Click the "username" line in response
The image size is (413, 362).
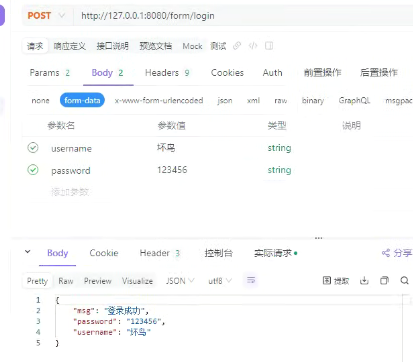tap(112, 332)
